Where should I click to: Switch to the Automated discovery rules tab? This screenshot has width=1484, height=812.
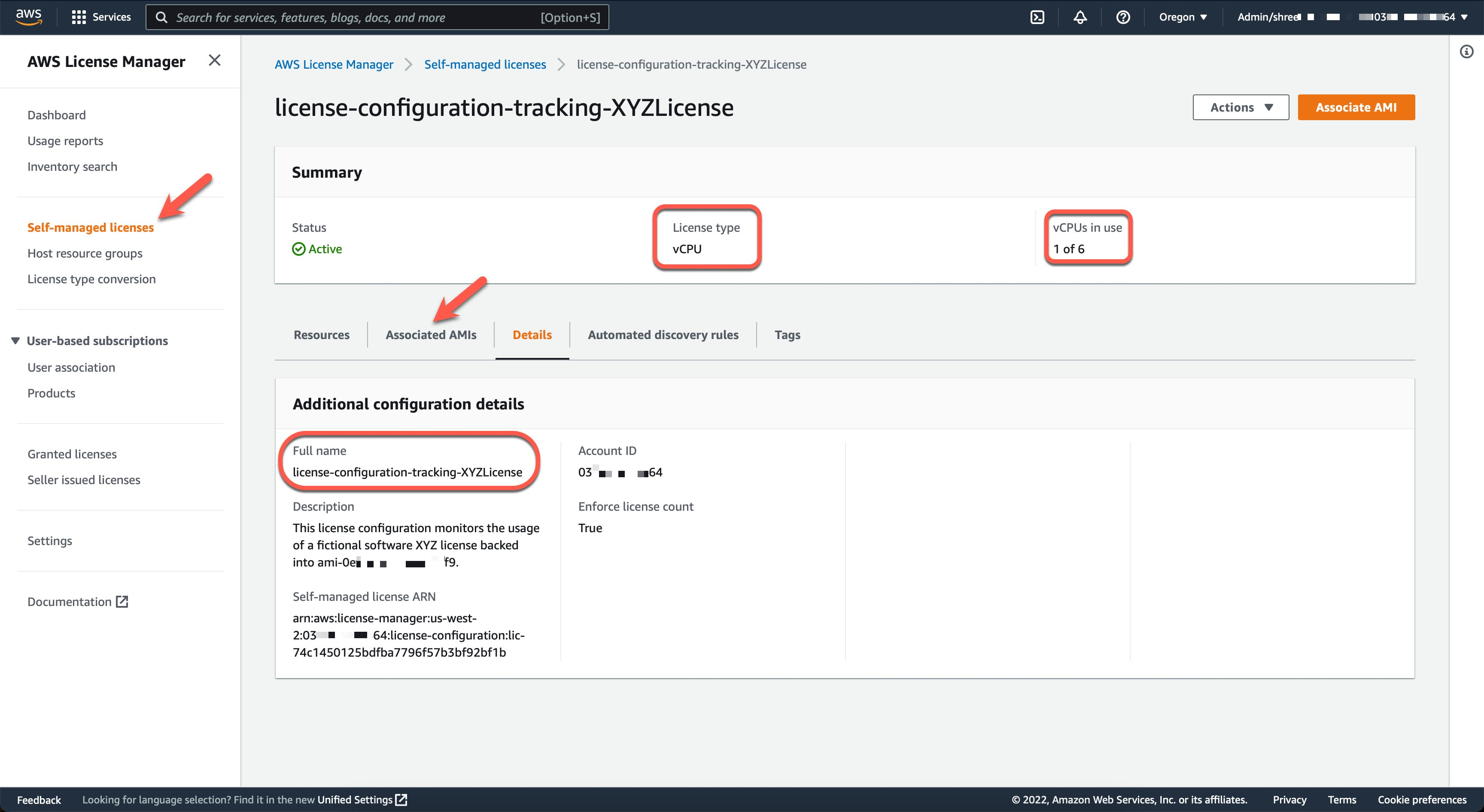[663, 335]
